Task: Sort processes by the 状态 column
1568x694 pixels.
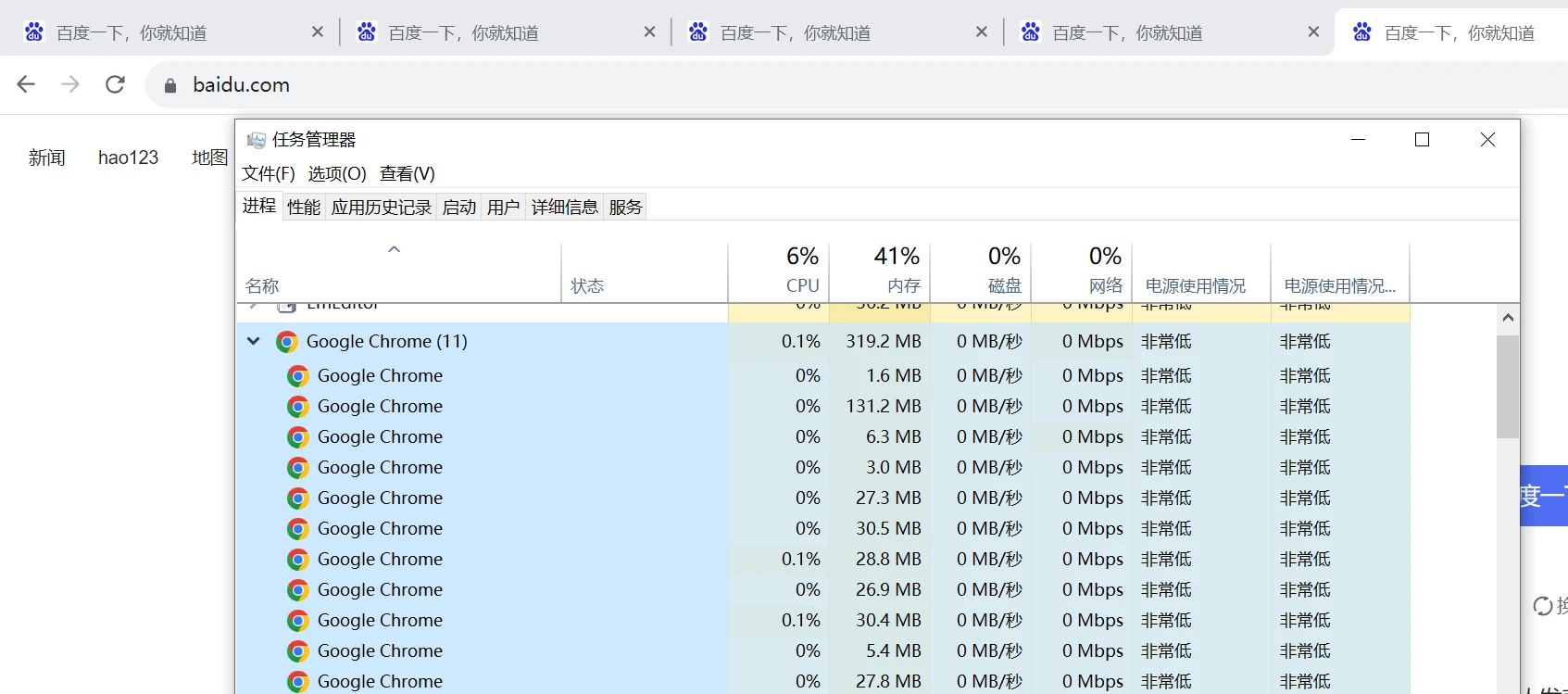Action: coord(645,272)
